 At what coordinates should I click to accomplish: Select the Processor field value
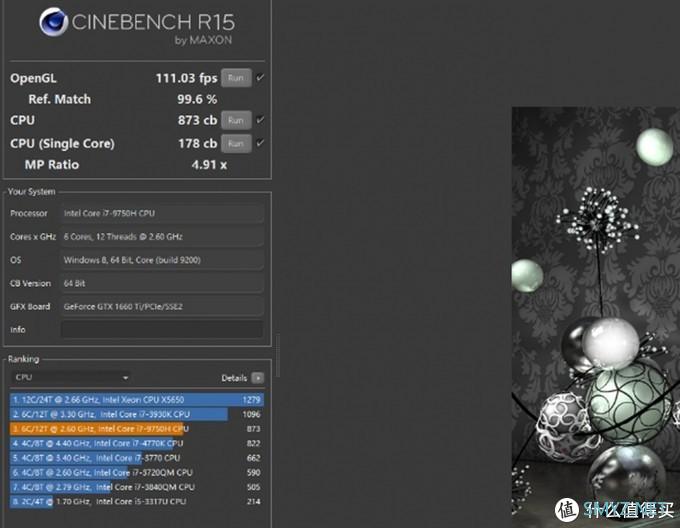[x=162, y=213]
